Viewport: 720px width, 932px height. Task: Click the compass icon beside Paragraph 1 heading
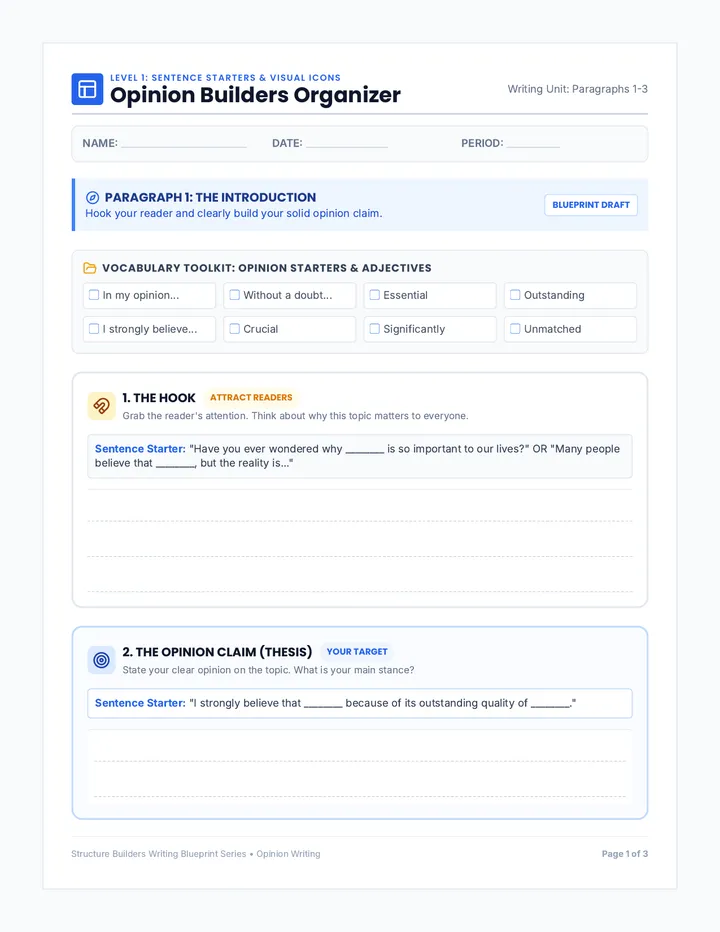[92, 198]
